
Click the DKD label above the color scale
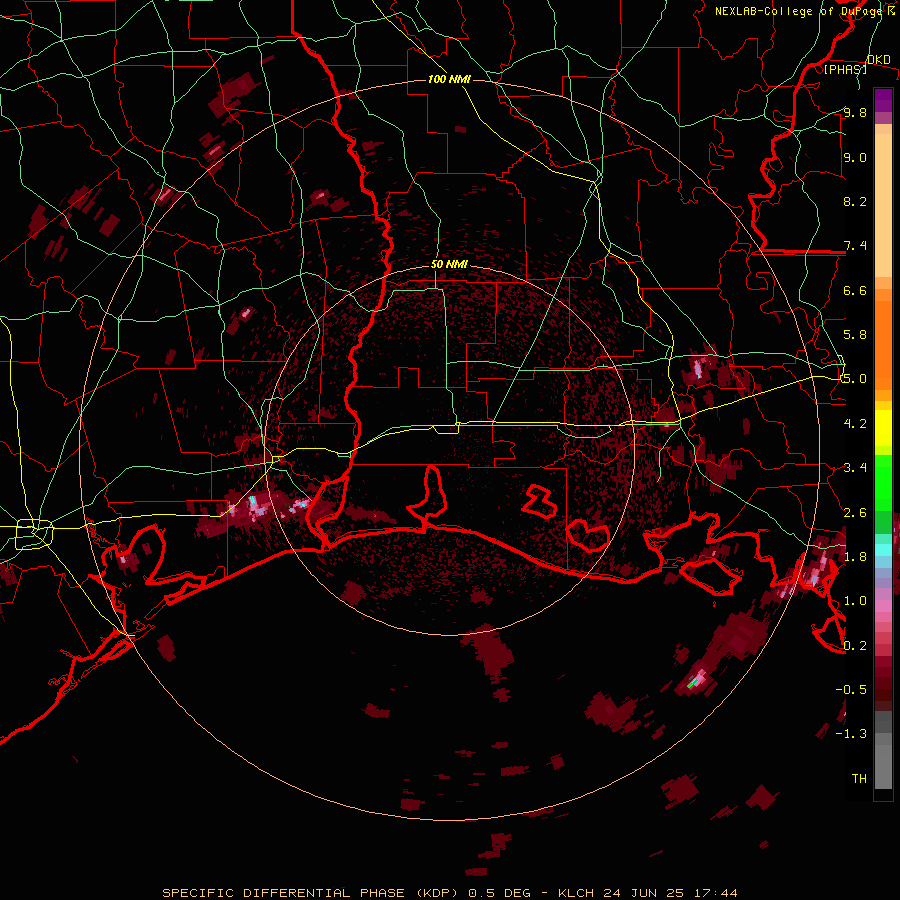(x=878, y=60)
